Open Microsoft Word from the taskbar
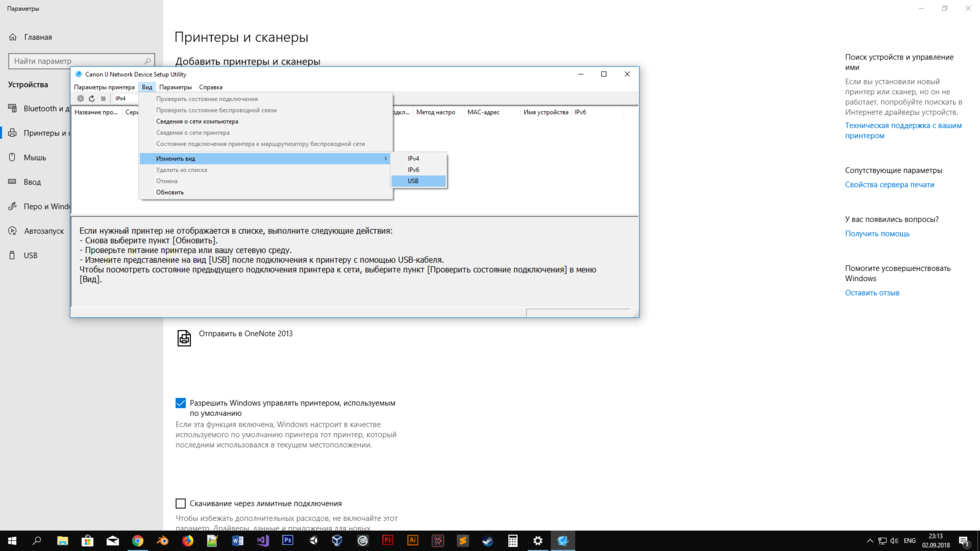 point(237,541)
